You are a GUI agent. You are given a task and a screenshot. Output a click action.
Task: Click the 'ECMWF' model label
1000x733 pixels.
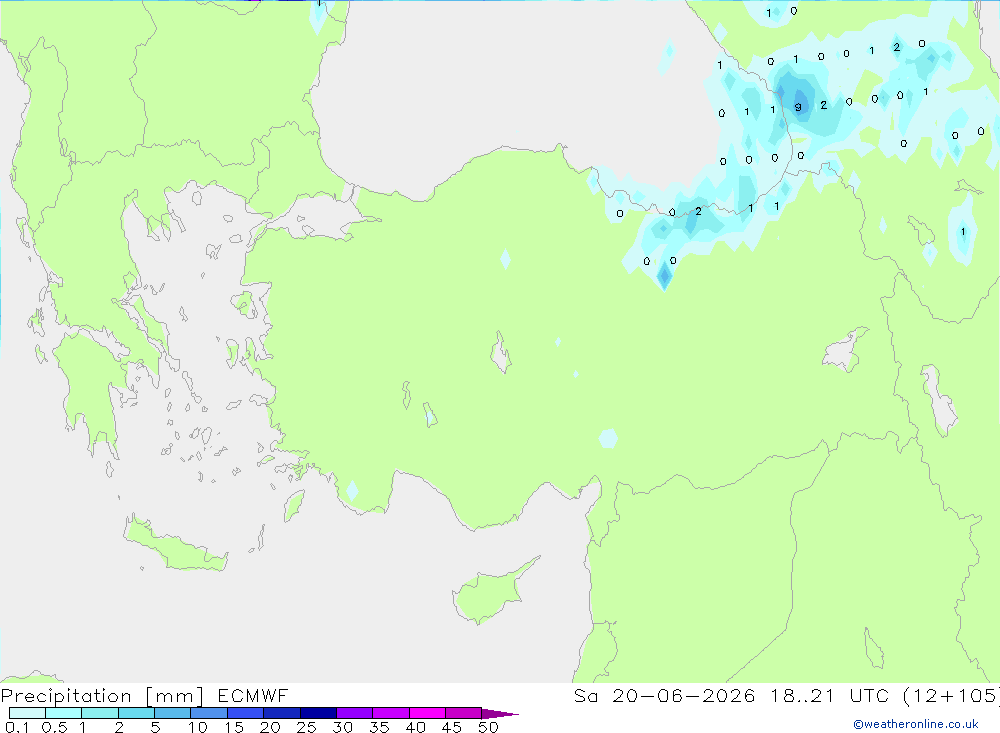pyautogui.click(x=253, y=695)
